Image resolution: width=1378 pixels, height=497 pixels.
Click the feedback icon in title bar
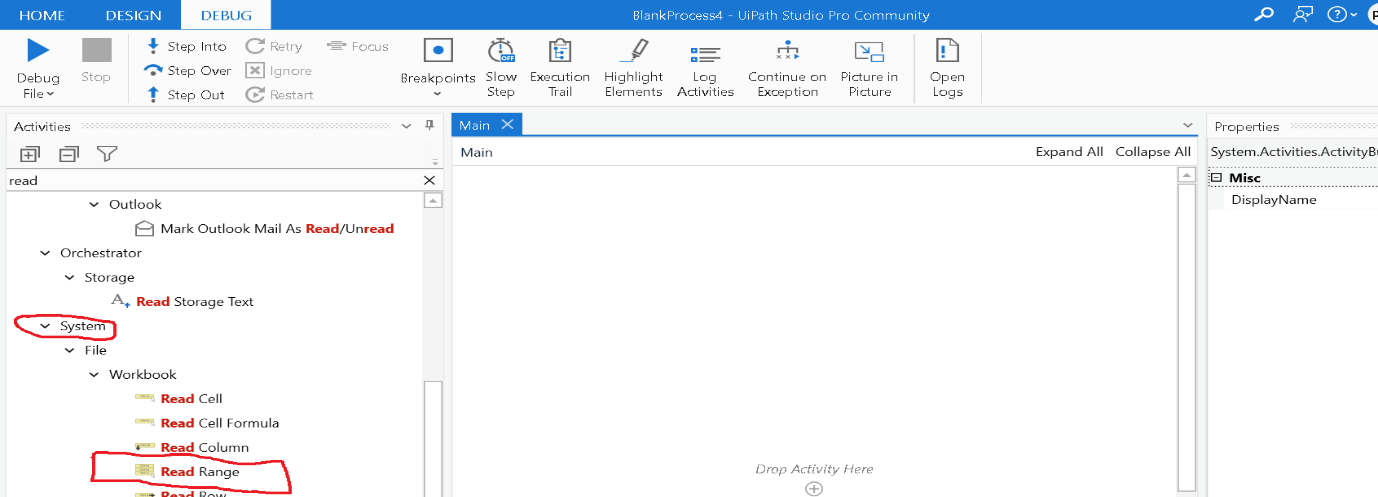1302,14
